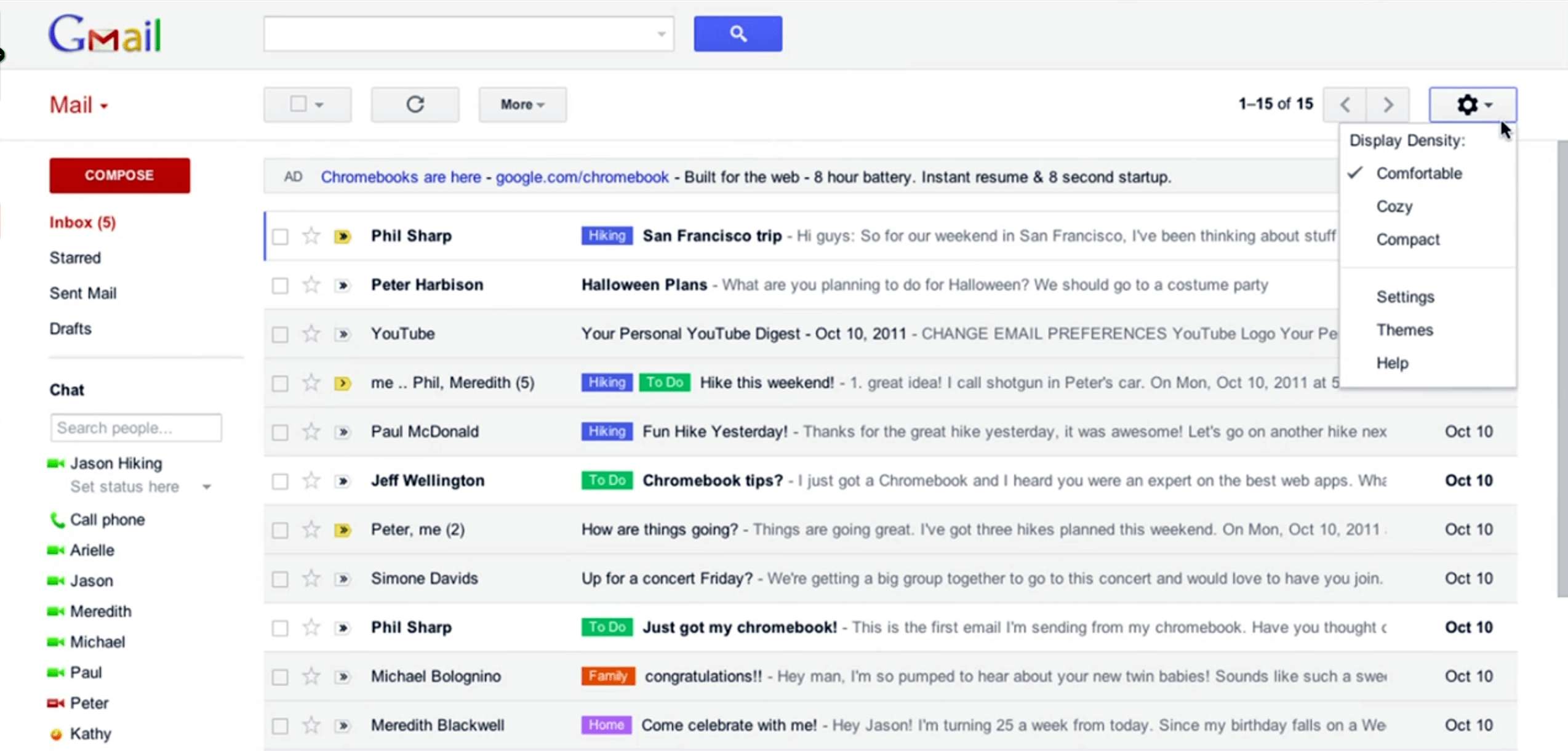Open Themes from the gear menu

[x=1404, y=330]
